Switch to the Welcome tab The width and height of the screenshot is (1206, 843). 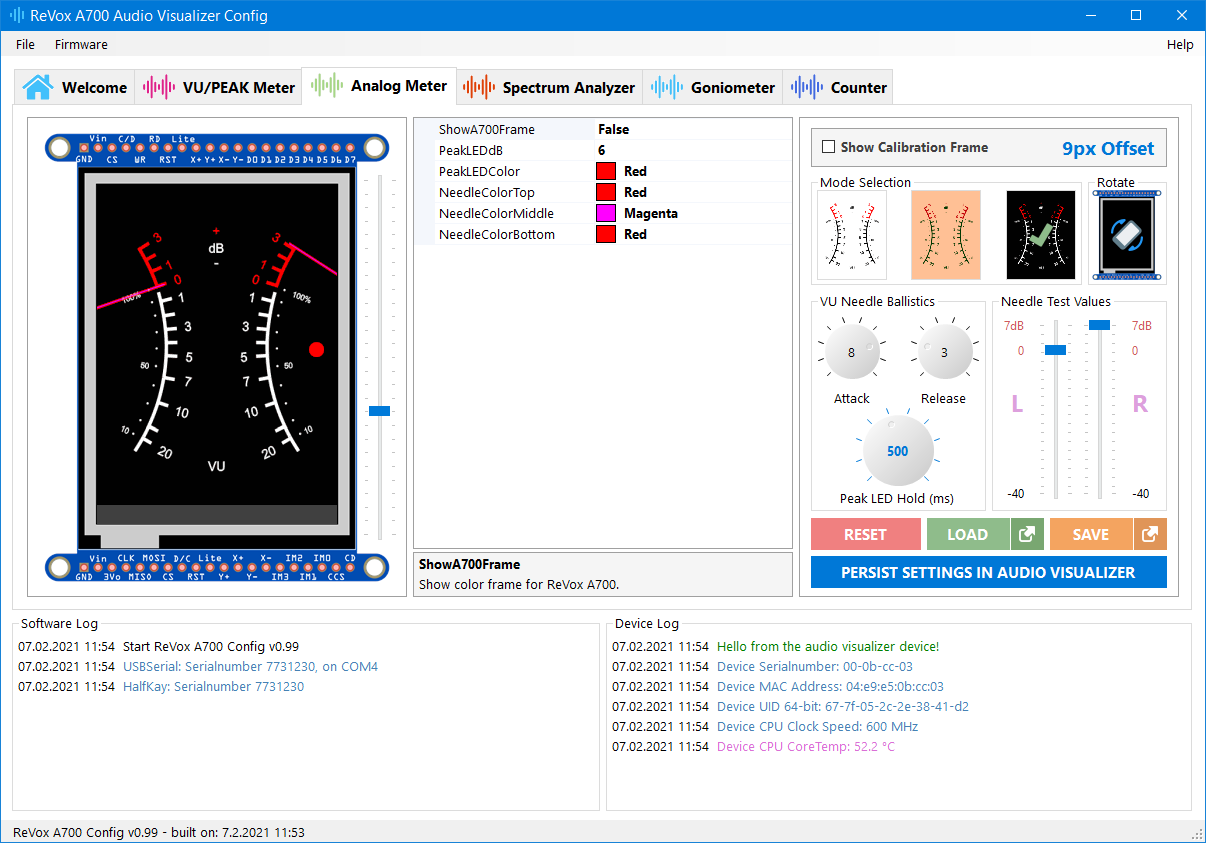tap(75, 87)
